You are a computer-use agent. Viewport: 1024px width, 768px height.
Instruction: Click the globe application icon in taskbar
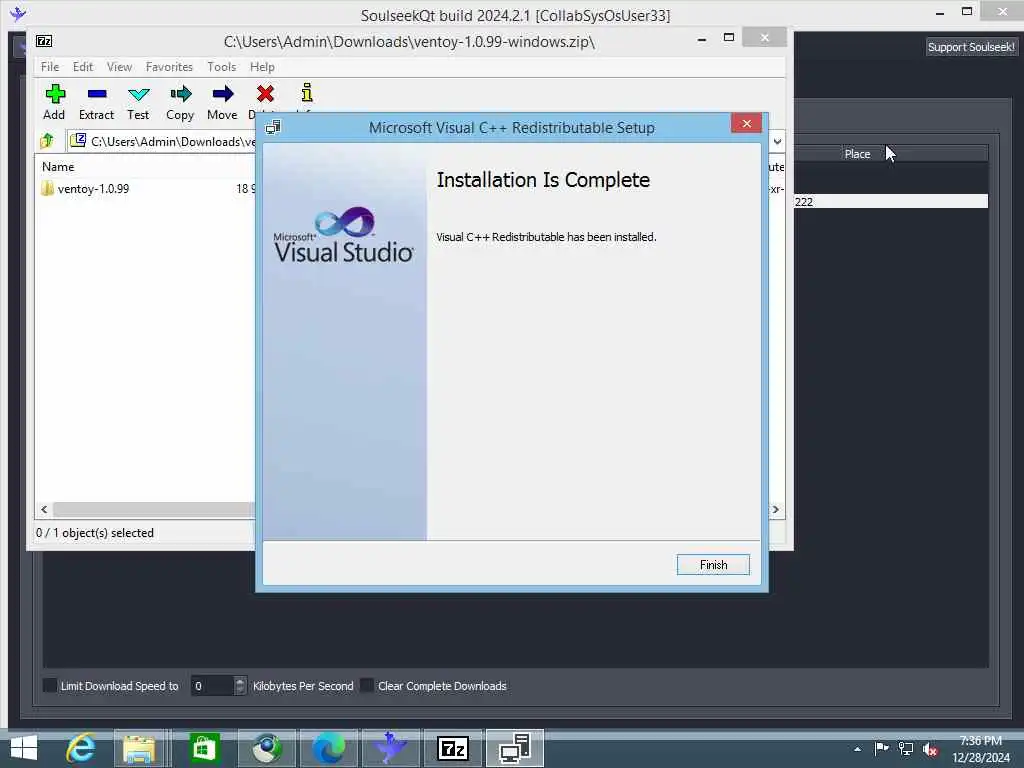(x=267, y=748)
